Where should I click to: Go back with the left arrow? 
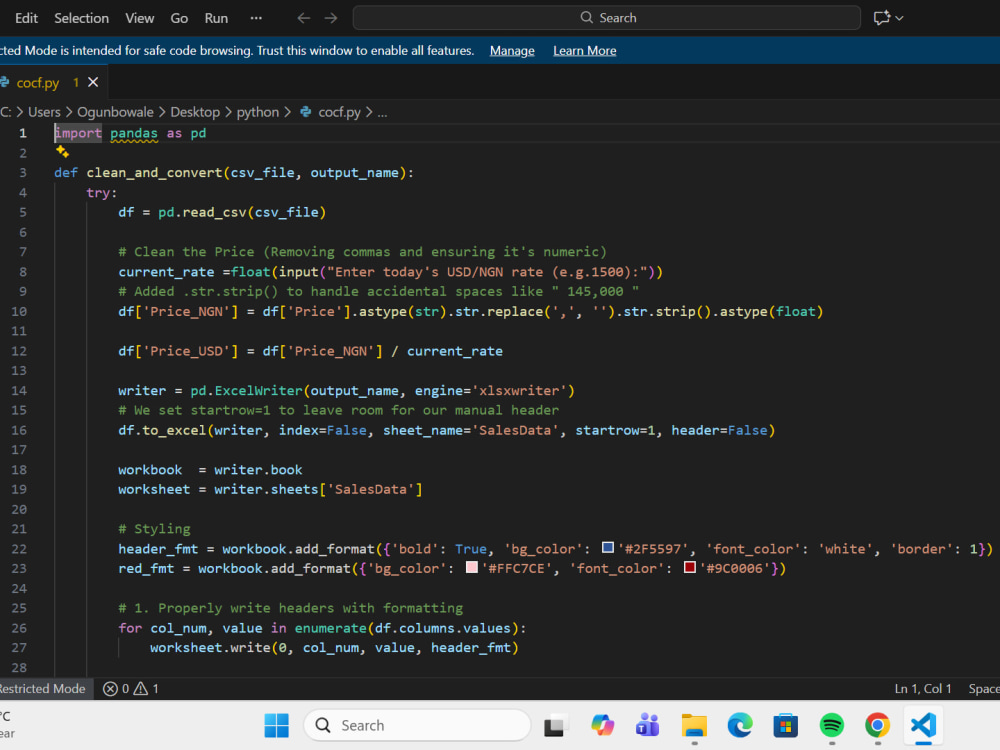(304, 18)
